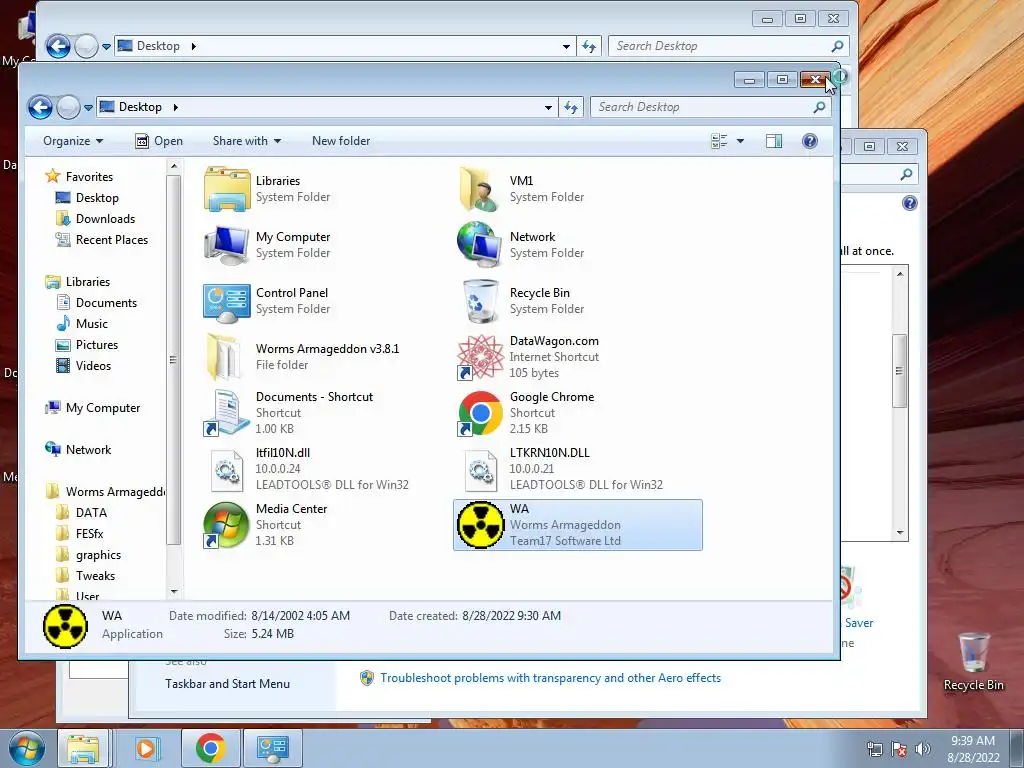Click the volume speaker tray icon
Image resolution: width=1024 pixels, height=768 pixels.
click(922, 749)
